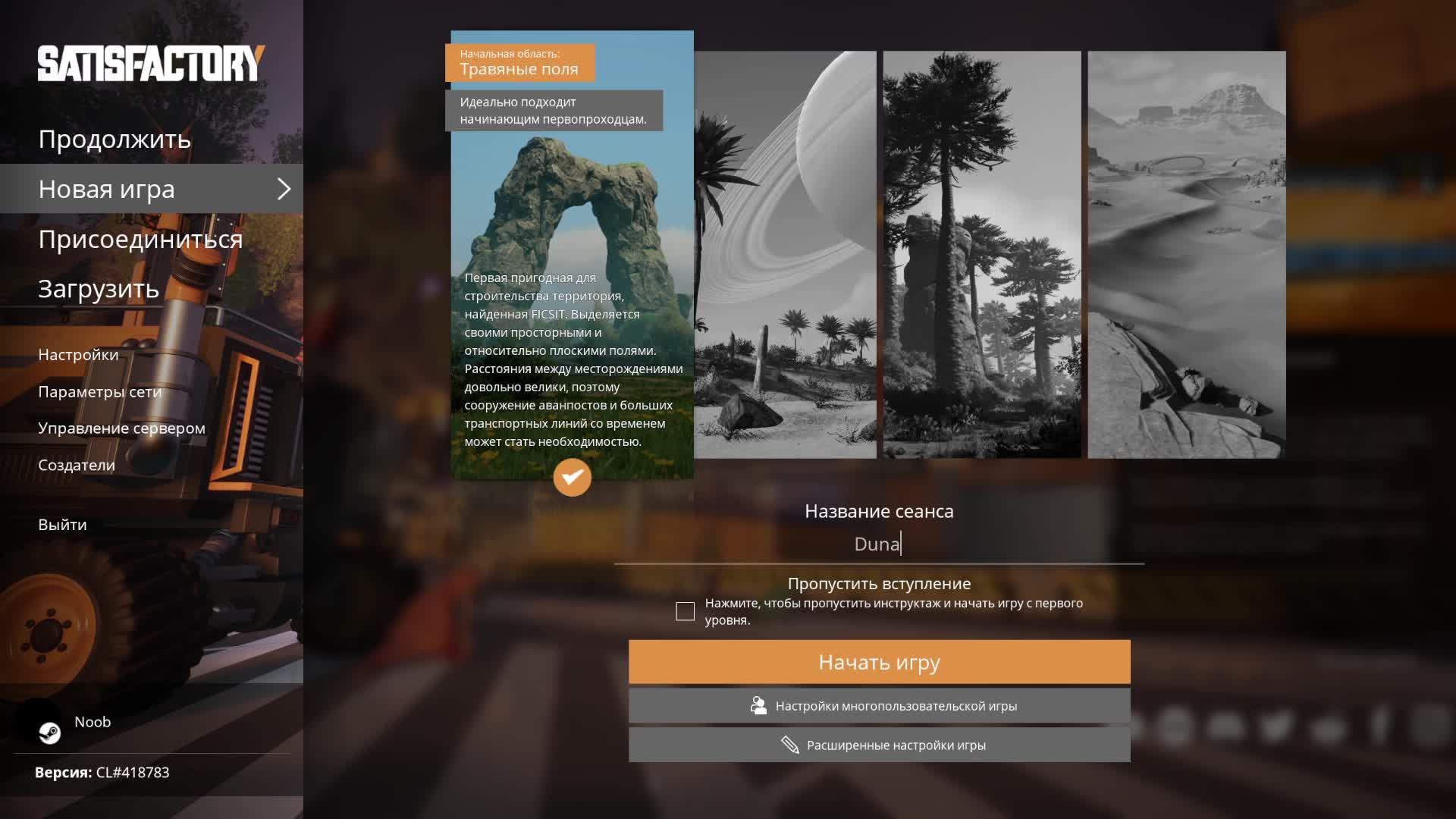Click the Steam icon beside Noob
The height and width of the screenshot is (819, 1456).
[50, 733]
